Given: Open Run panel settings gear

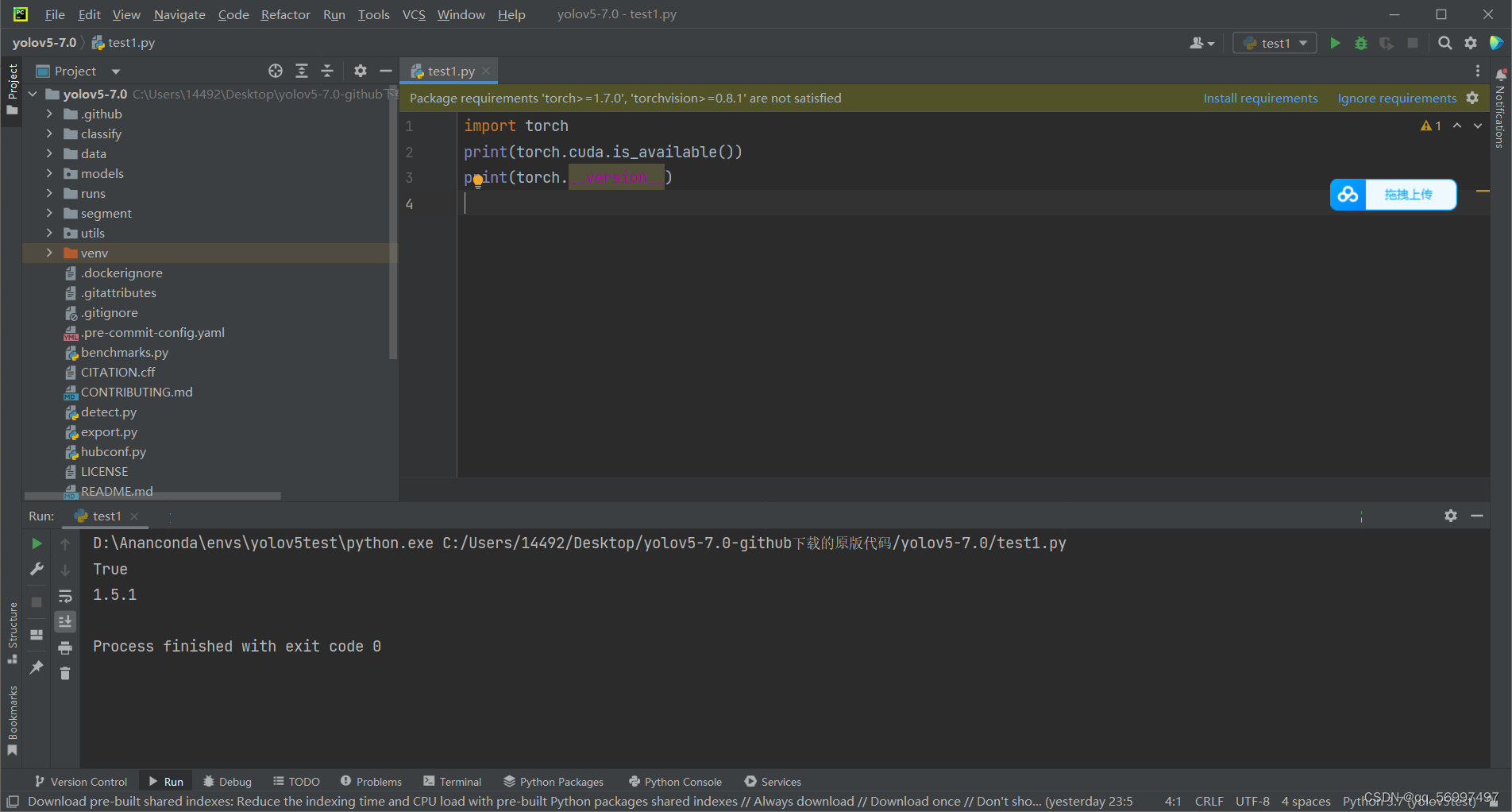Looking at the screenshot, I should [1451, 516].
